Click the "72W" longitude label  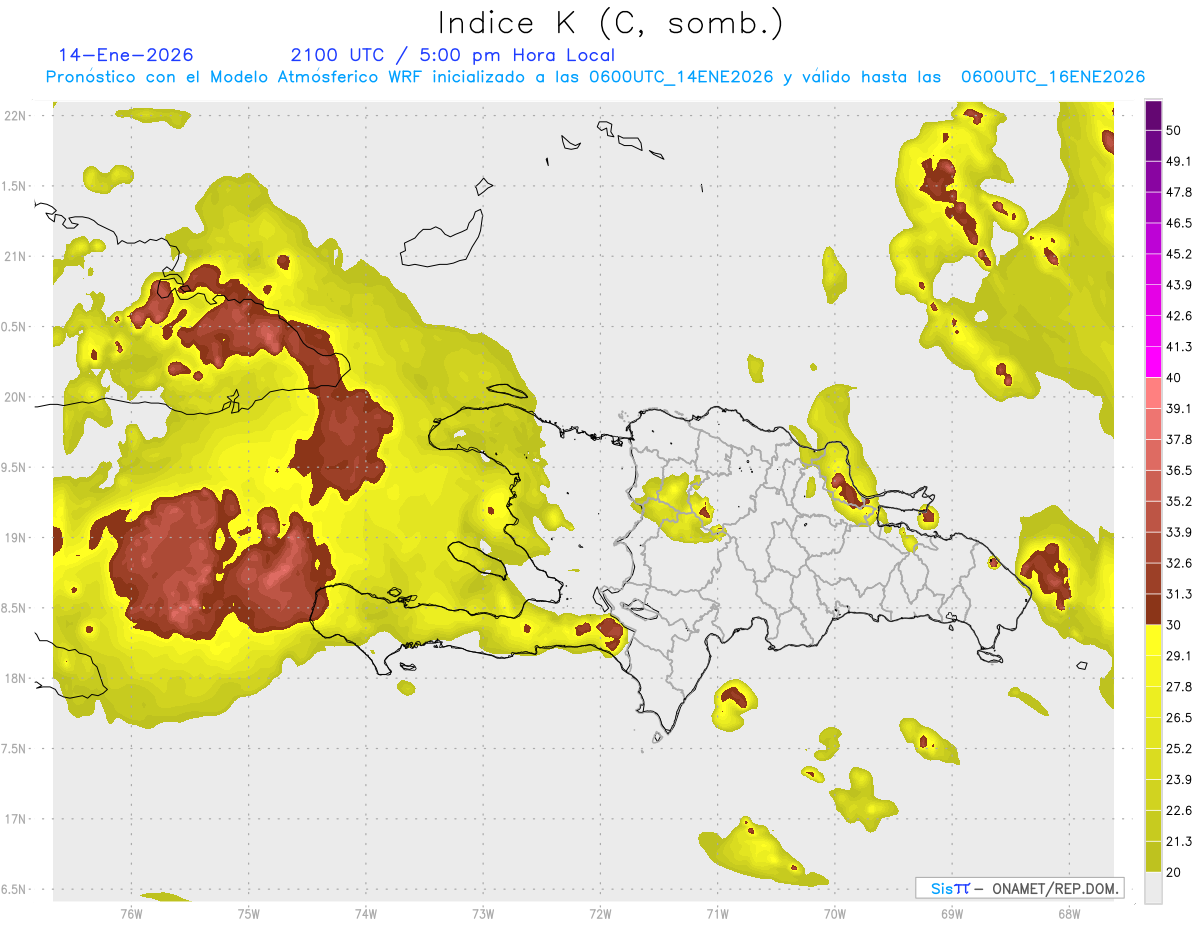(x=600, y=914)
